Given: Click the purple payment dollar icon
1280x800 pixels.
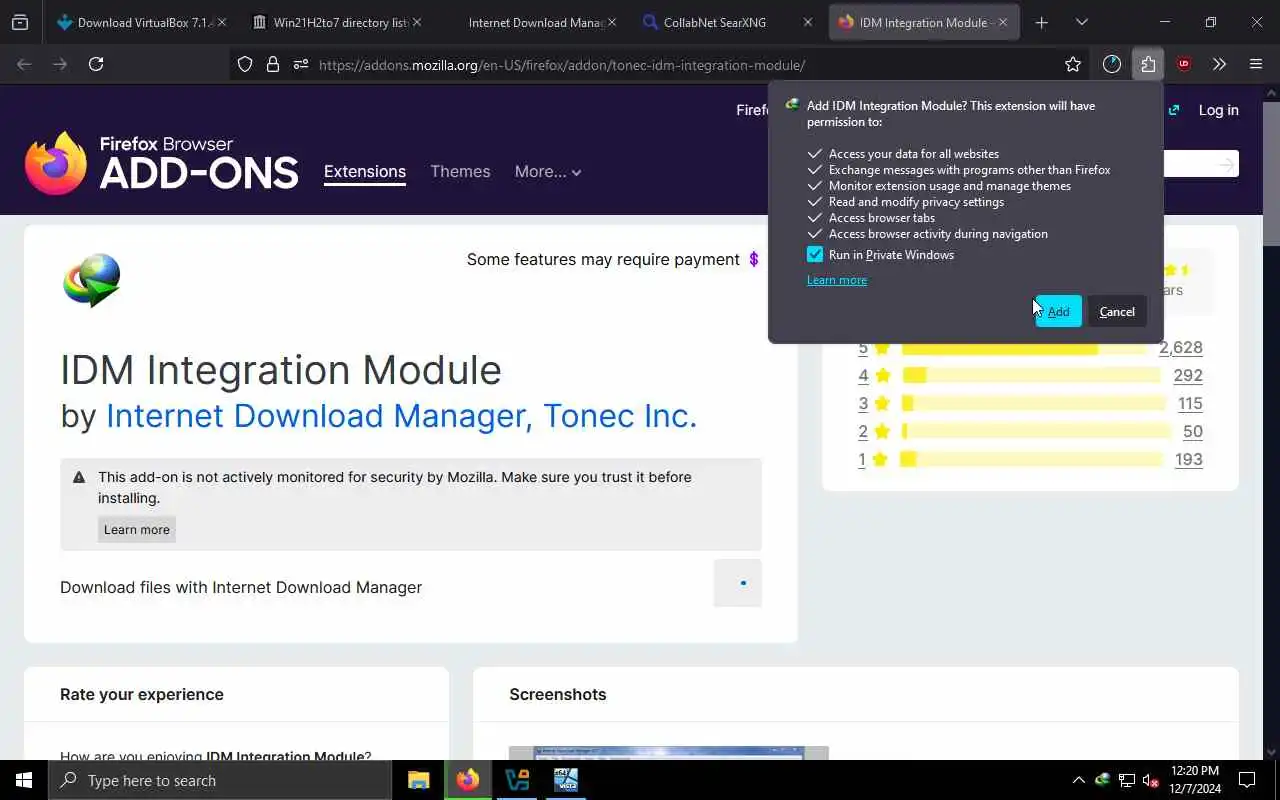Looking at the screenshot, I should point(754,260).
